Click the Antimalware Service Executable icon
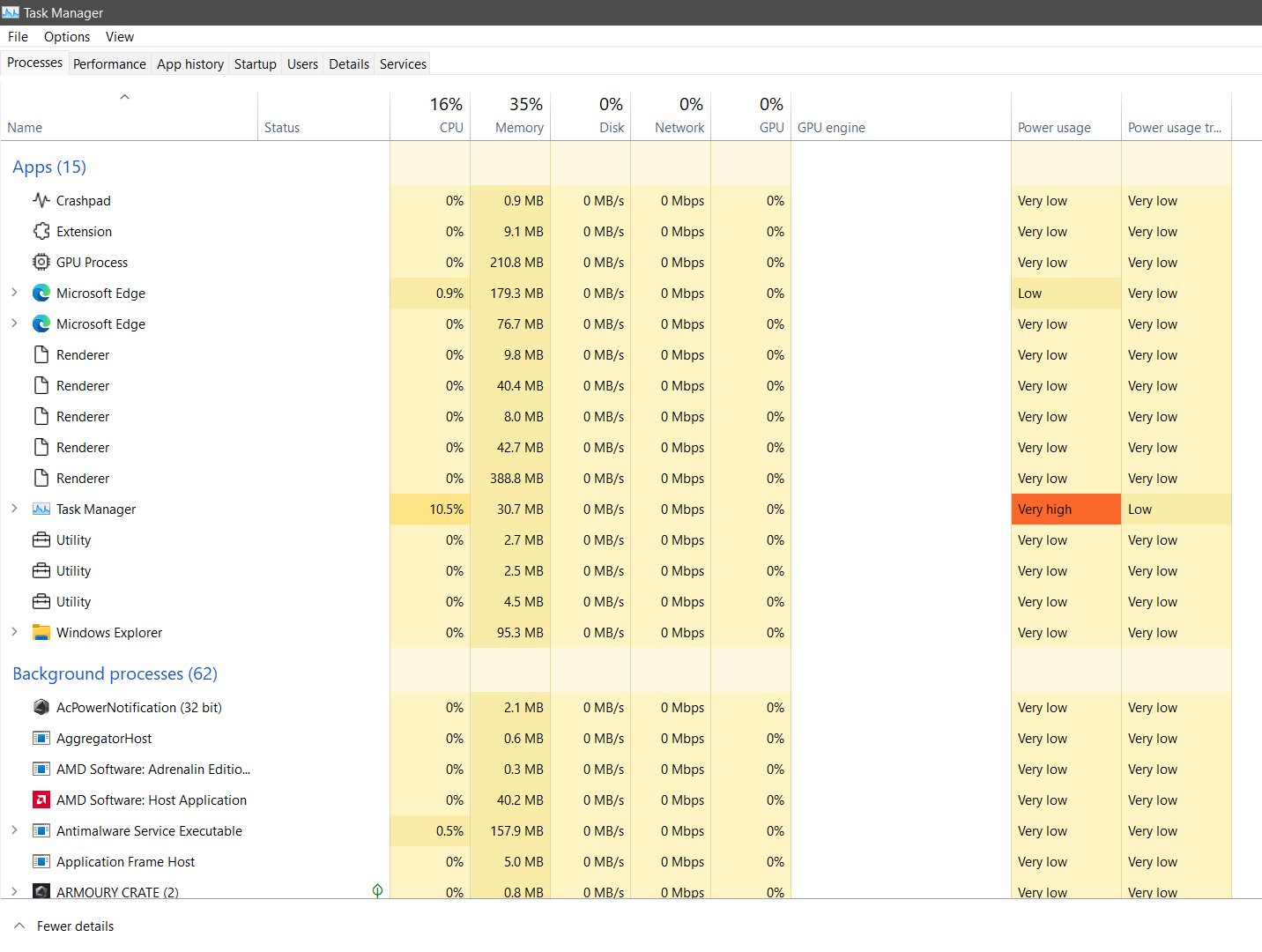The image size is (1262, 952). 41,830
